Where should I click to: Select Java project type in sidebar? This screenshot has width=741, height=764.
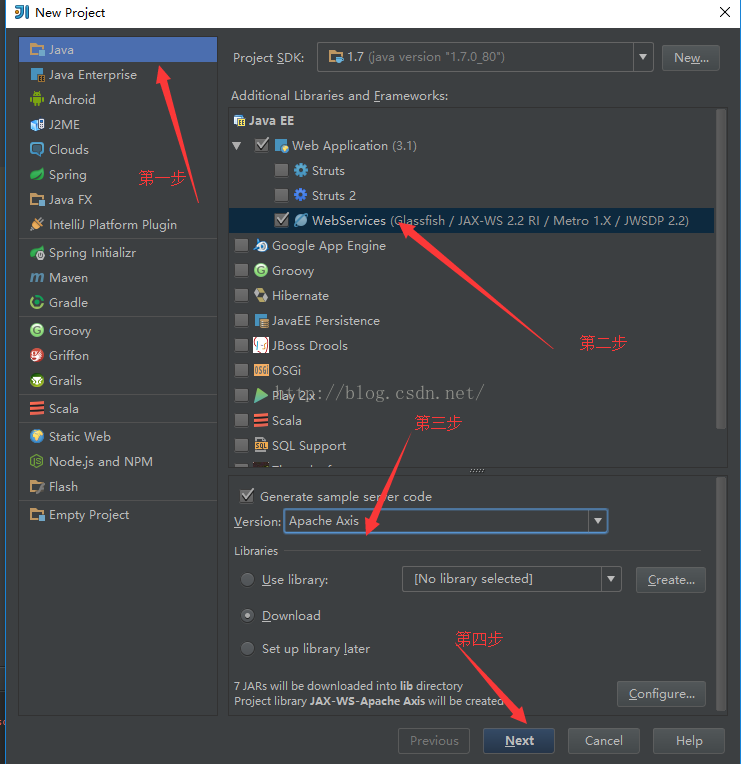[118, 50]
